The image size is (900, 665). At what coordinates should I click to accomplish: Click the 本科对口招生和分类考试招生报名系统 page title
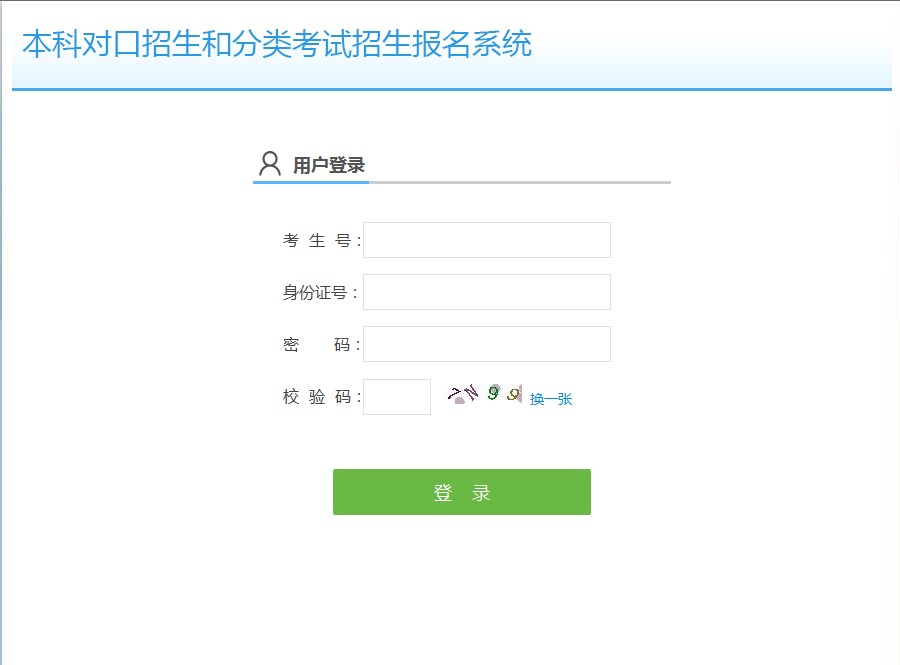tap(277, 45)
